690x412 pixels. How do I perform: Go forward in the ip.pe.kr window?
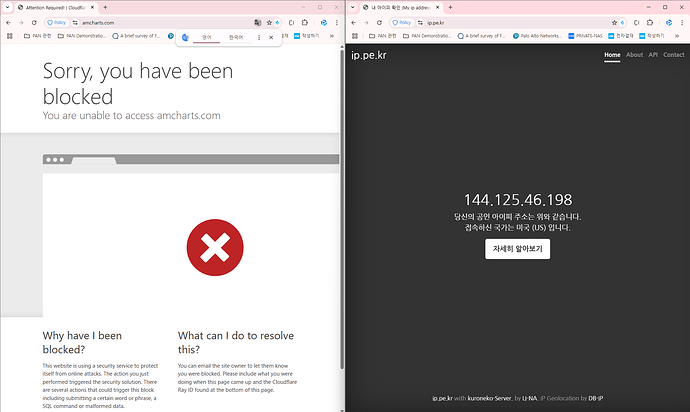[x=366, y=22]
